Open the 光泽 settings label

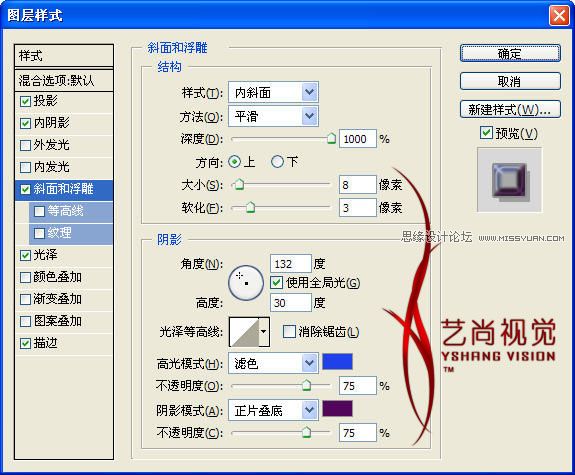coord(45,255)
